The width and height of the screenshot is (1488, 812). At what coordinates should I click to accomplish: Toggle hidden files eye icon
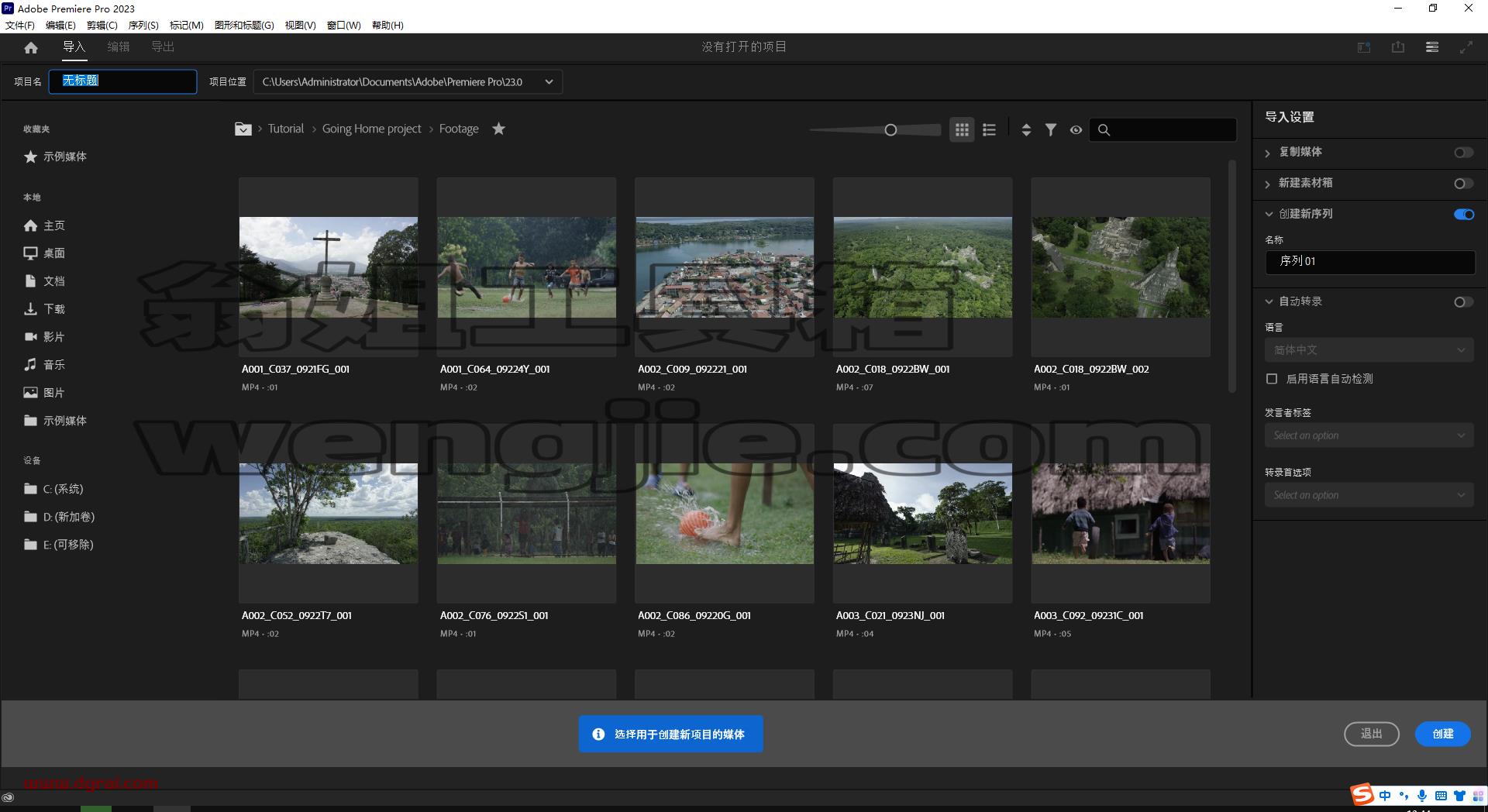pos(1076,130)
